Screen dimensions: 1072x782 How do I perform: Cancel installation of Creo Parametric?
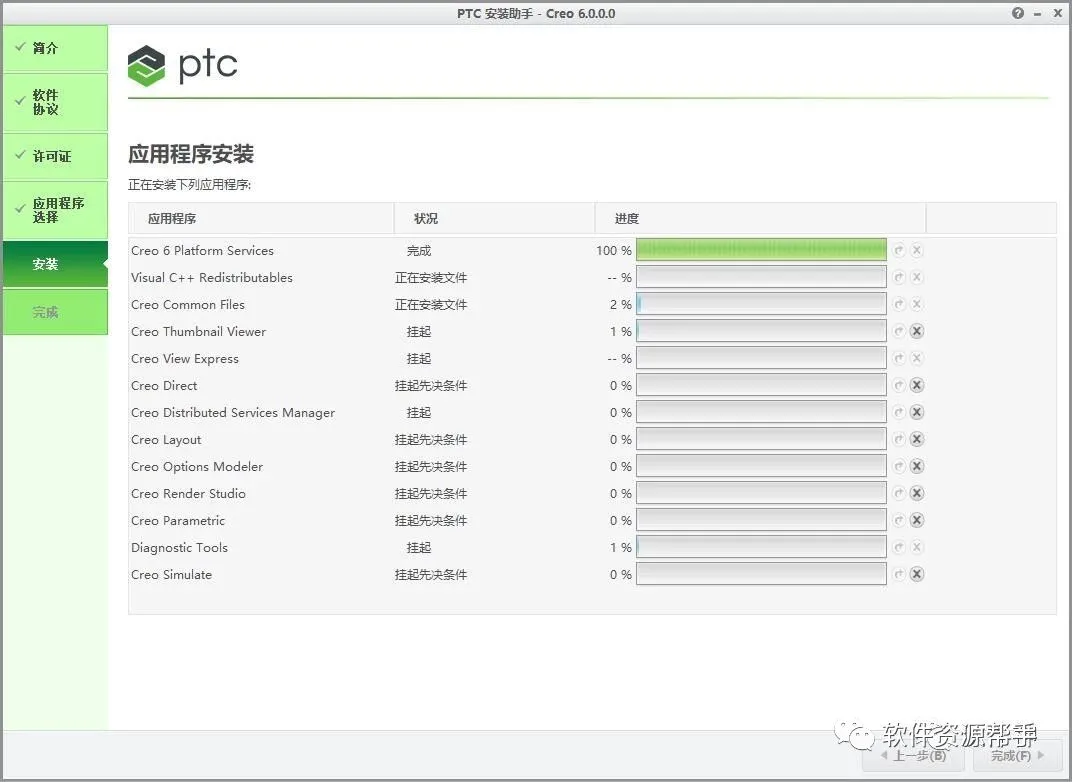coord(917,520)
